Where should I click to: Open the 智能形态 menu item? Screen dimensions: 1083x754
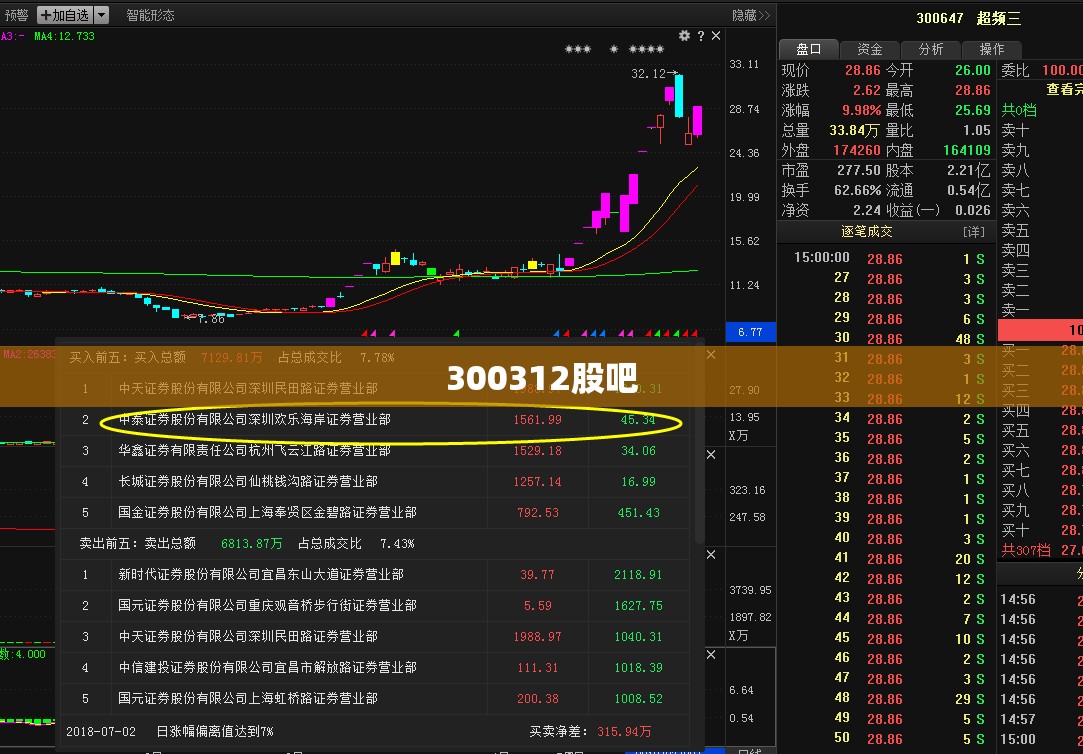coord(151,15)
